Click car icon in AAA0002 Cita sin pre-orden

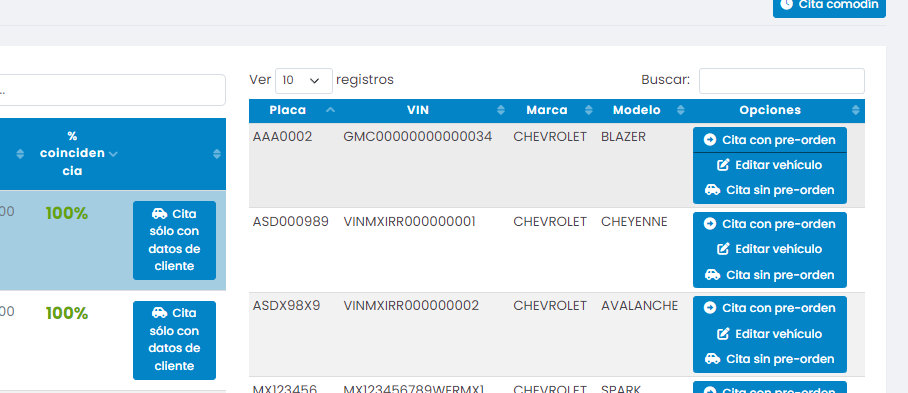click(712, 190)
